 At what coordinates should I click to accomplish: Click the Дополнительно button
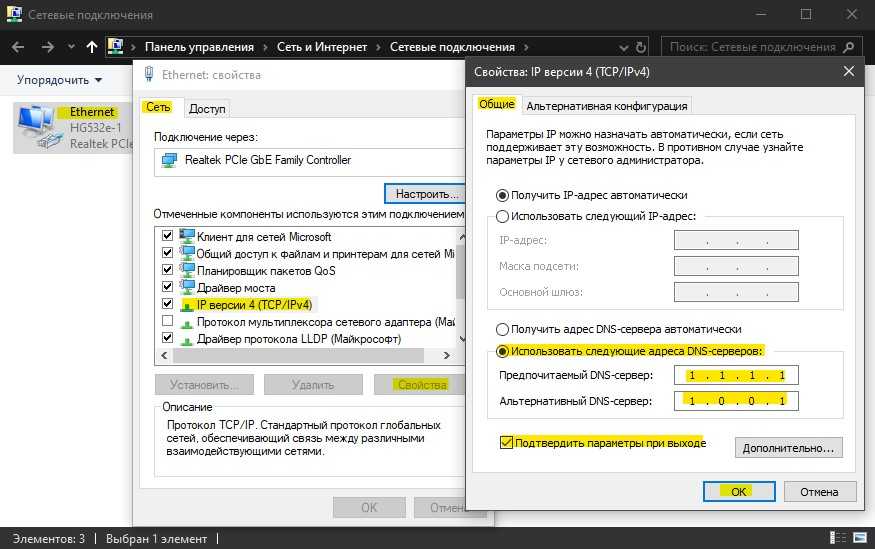click(788, 448)
